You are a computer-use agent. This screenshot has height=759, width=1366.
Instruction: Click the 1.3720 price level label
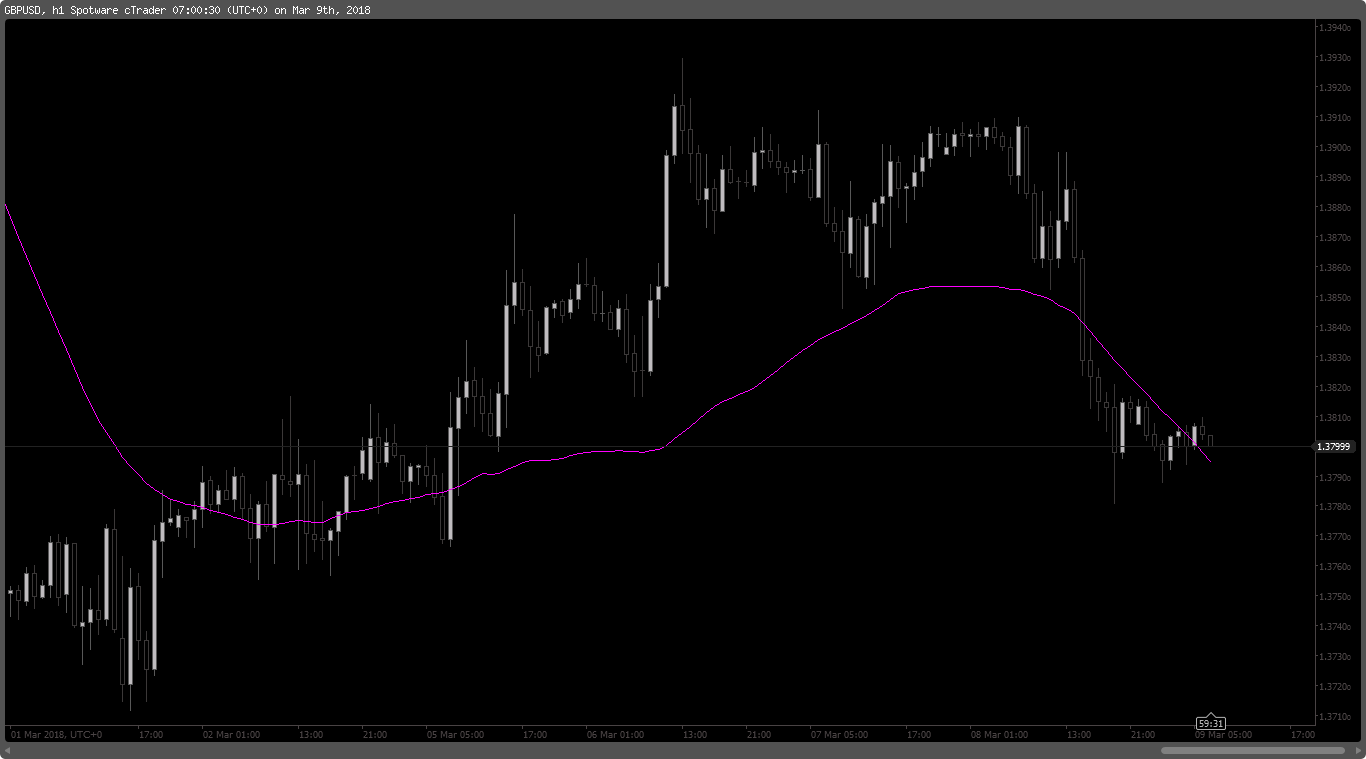click(1335, 687)
